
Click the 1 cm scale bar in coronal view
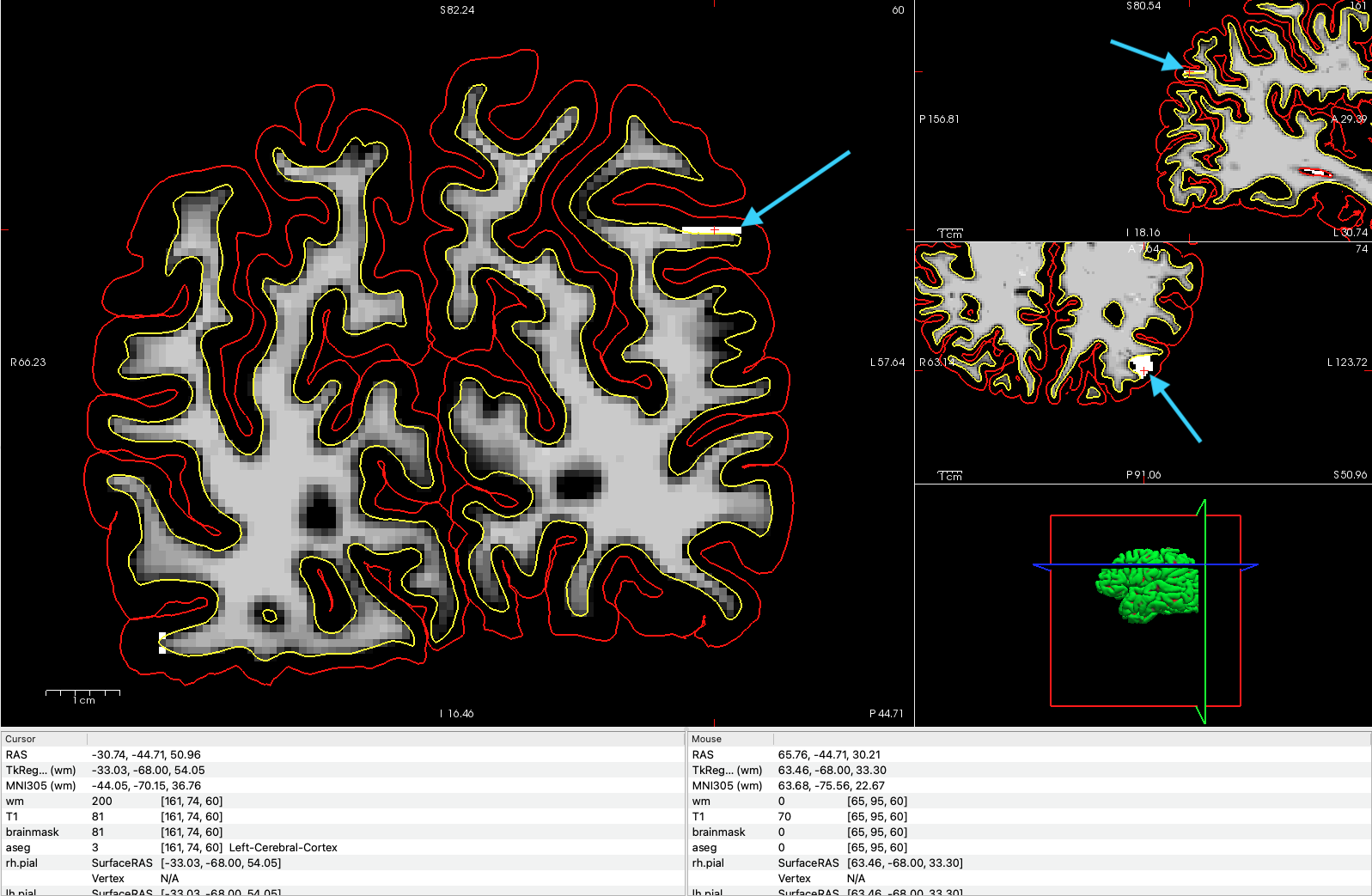82,695
